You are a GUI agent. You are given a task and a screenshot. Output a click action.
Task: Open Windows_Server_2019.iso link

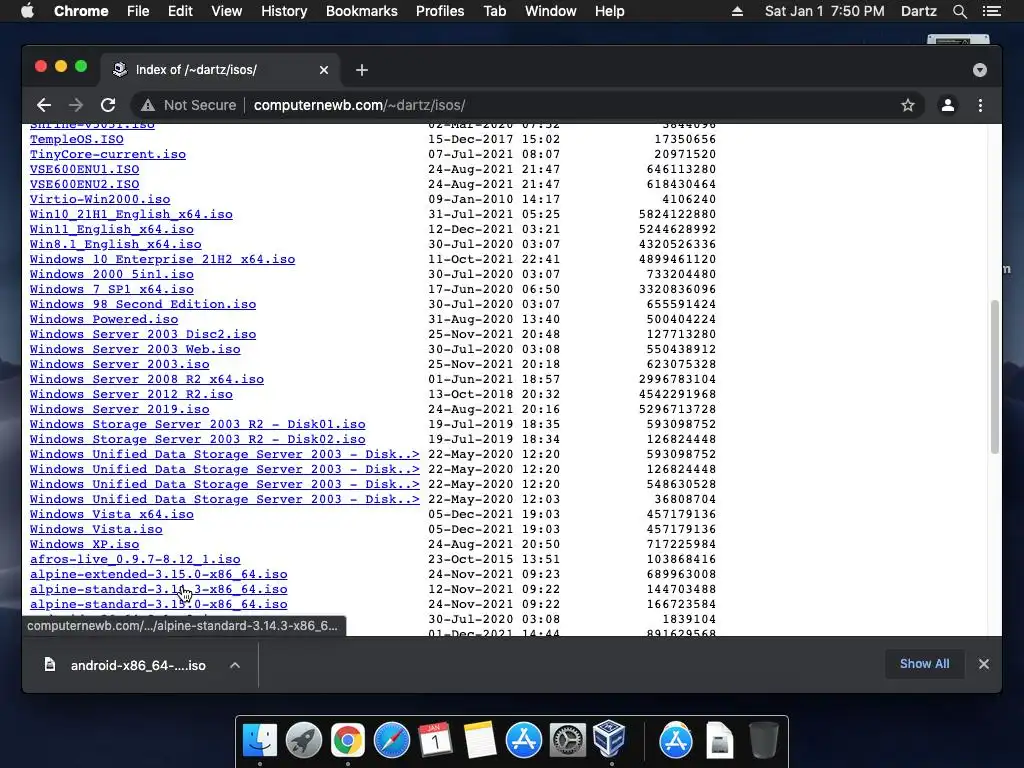click(x=120, y=409)
